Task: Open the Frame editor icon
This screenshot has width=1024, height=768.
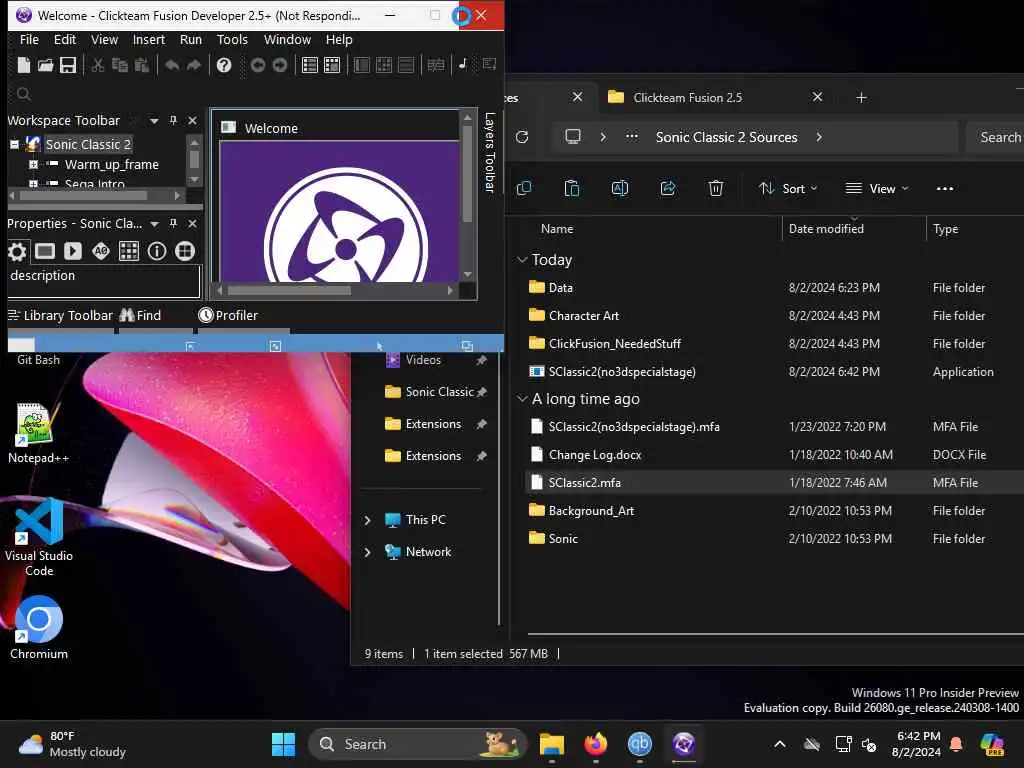Action: point(332,65)
